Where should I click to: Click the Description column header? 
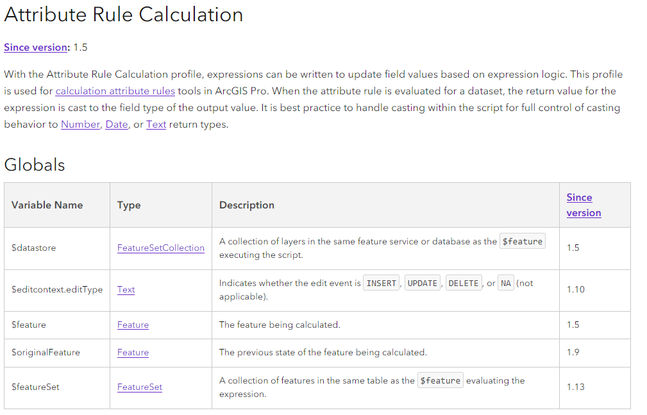tap(246, 205)
